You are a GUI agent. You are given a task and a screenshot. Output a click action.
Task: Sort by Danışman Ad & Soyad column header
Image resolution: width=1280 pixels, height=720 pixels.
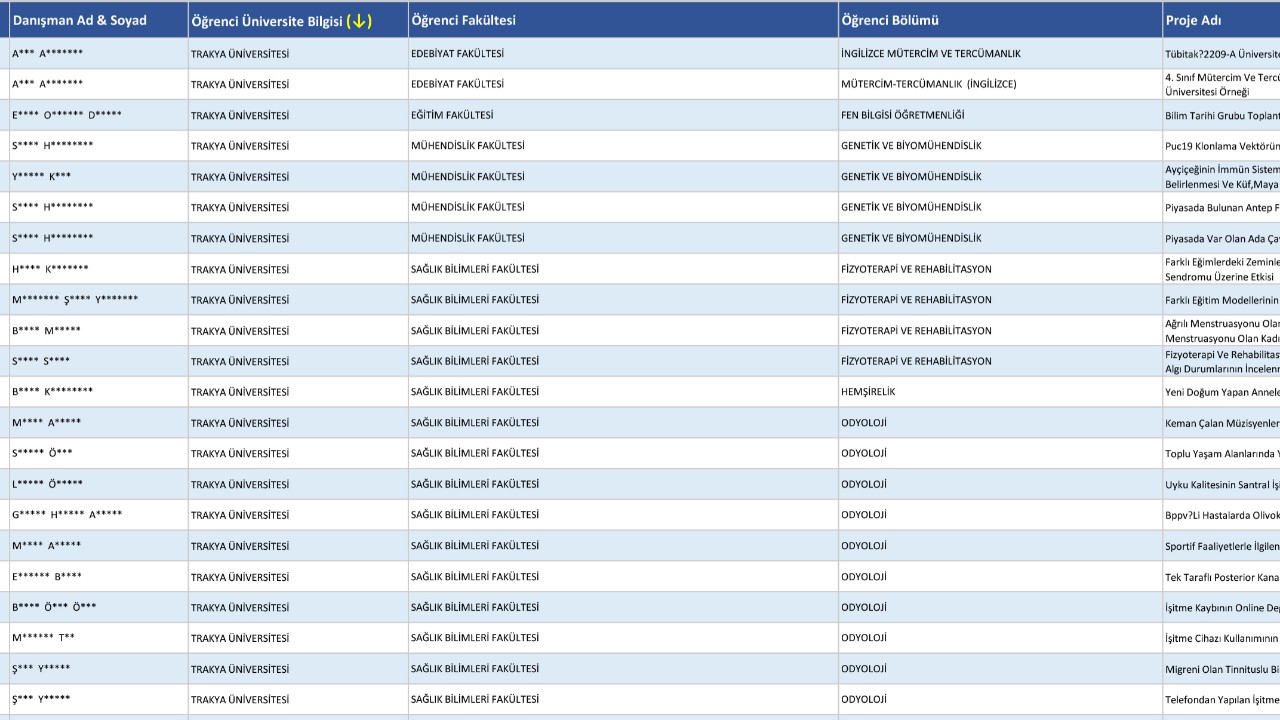(79, 21)
